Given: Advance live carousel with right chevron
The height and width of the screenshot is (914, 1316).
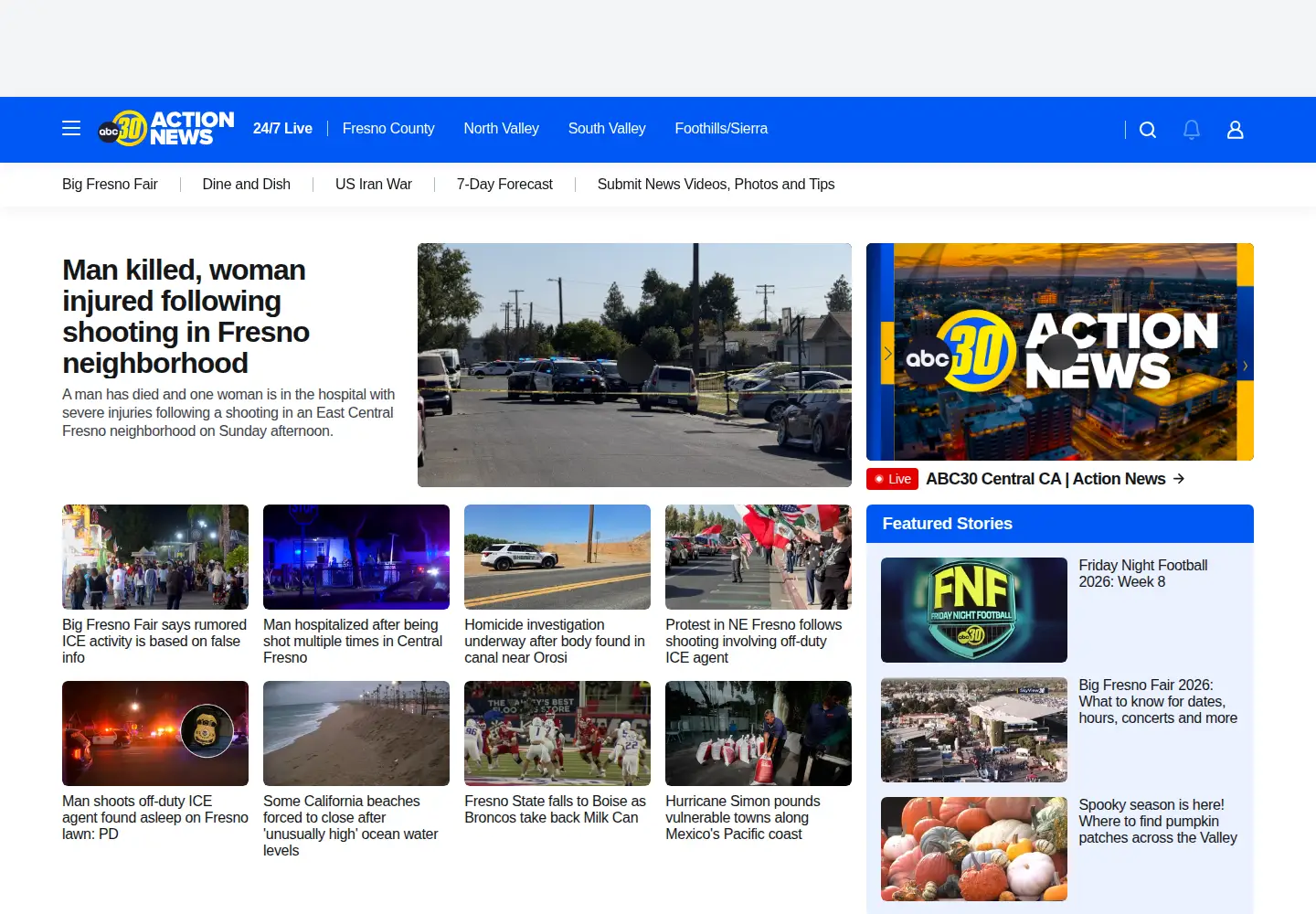Looking at the screenshot, I should 1245,366.
